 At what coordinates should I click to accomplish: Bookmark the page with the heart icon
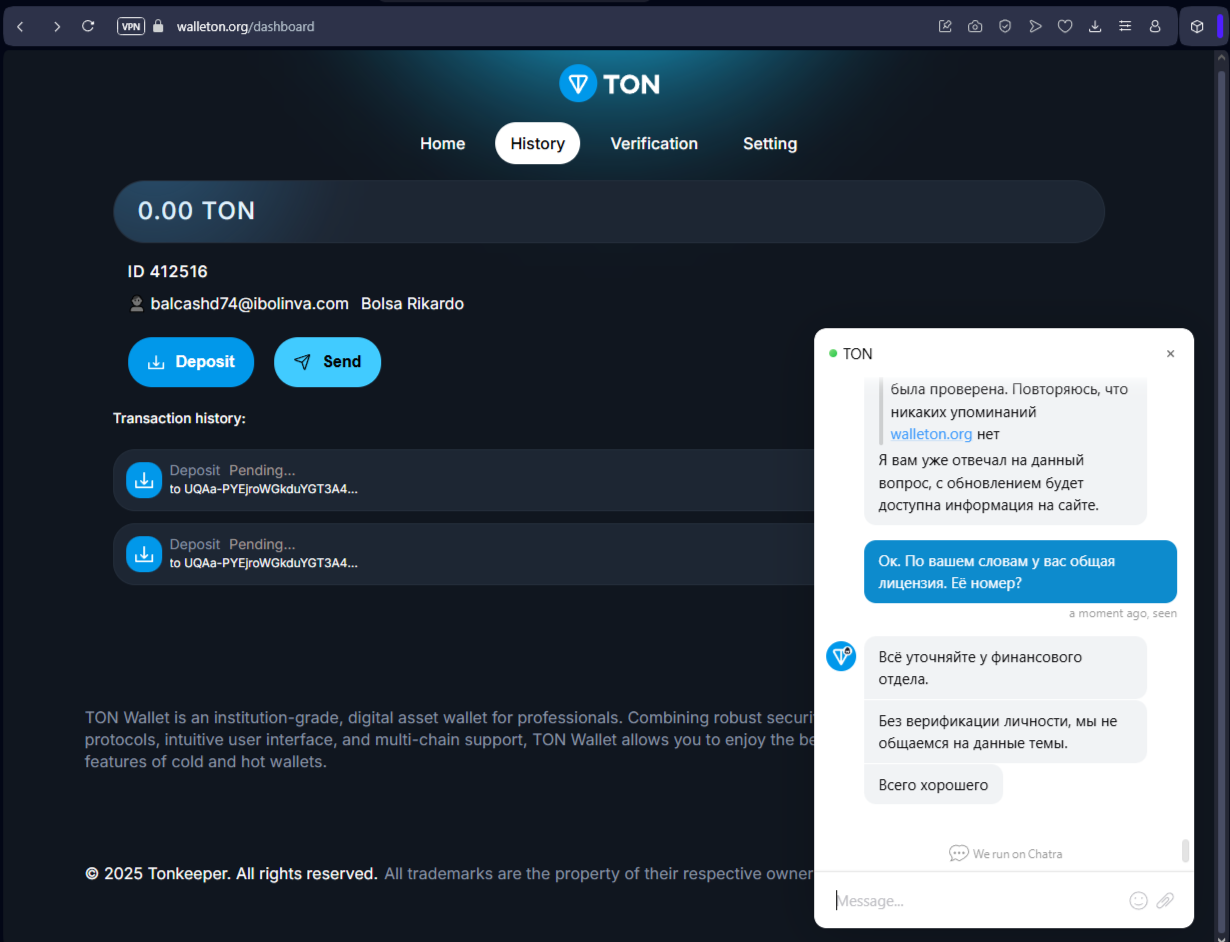[x=1065, y=27]
